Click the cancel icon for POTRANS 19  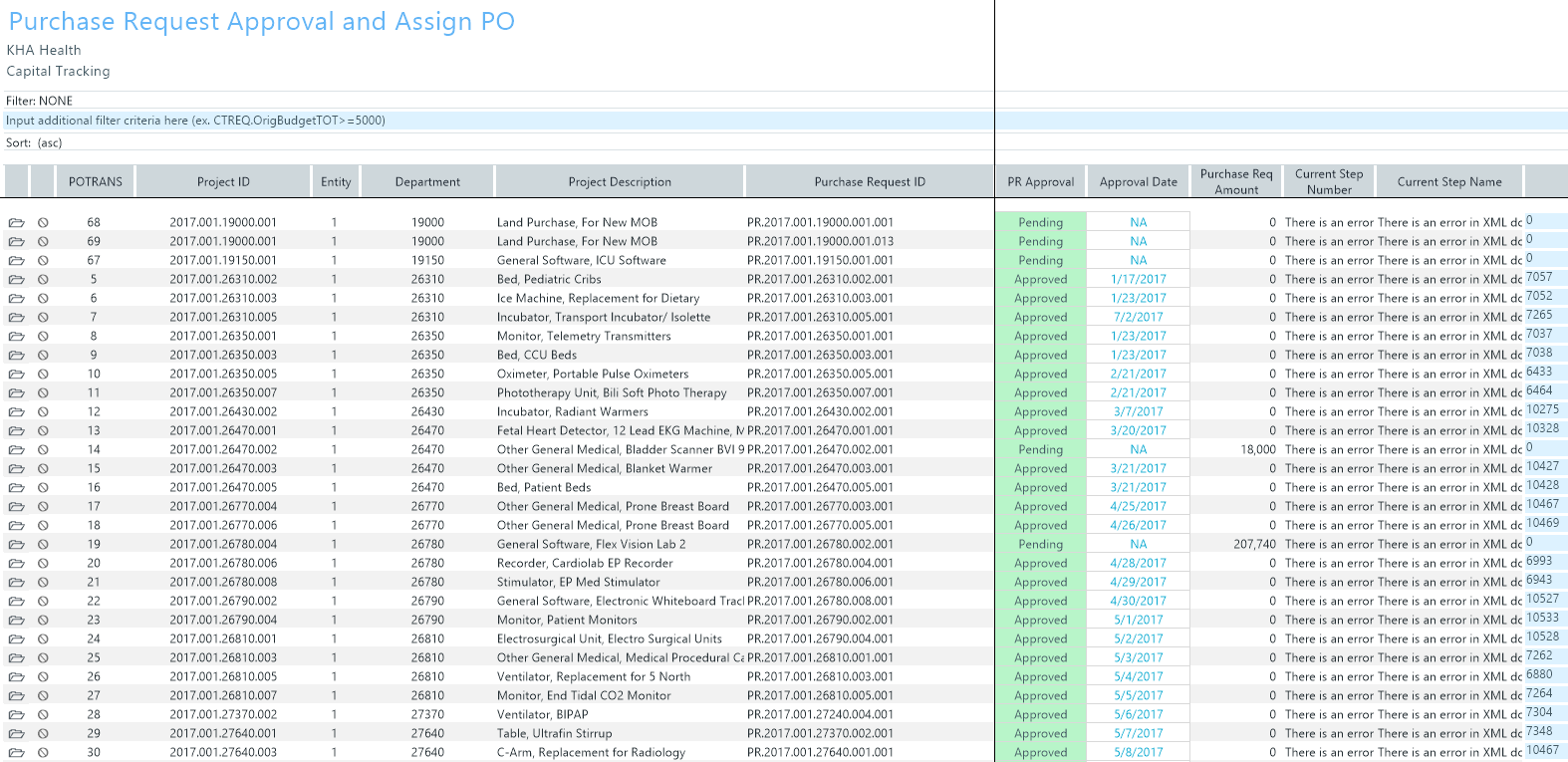(43, 545)
